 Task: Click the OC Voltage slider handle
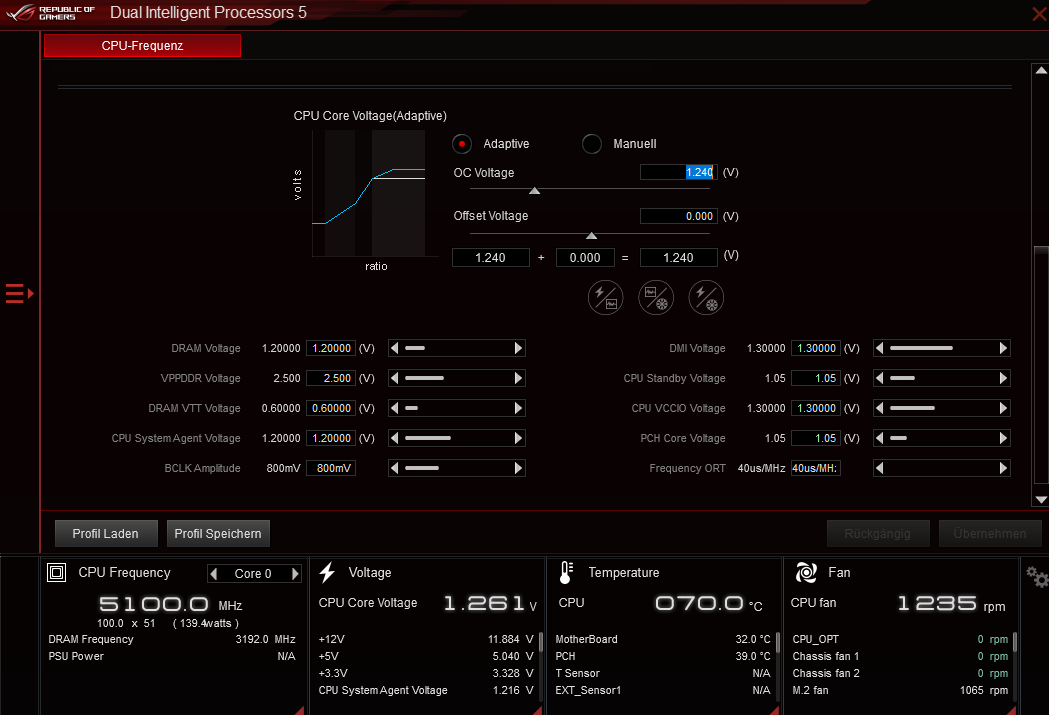coord(535,191)
